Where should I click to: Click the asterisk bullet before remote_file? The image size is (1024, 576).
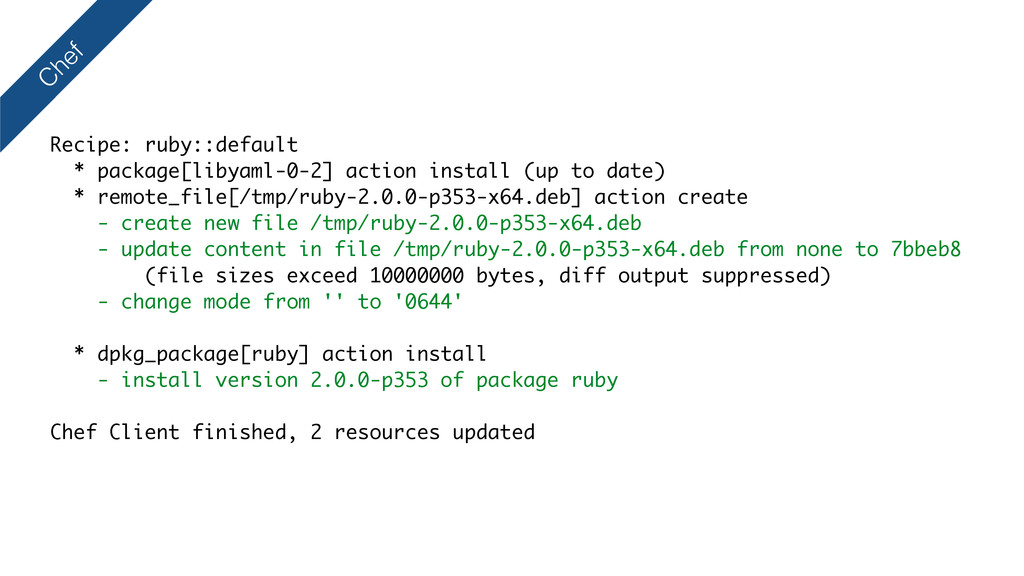coord(79,195)
